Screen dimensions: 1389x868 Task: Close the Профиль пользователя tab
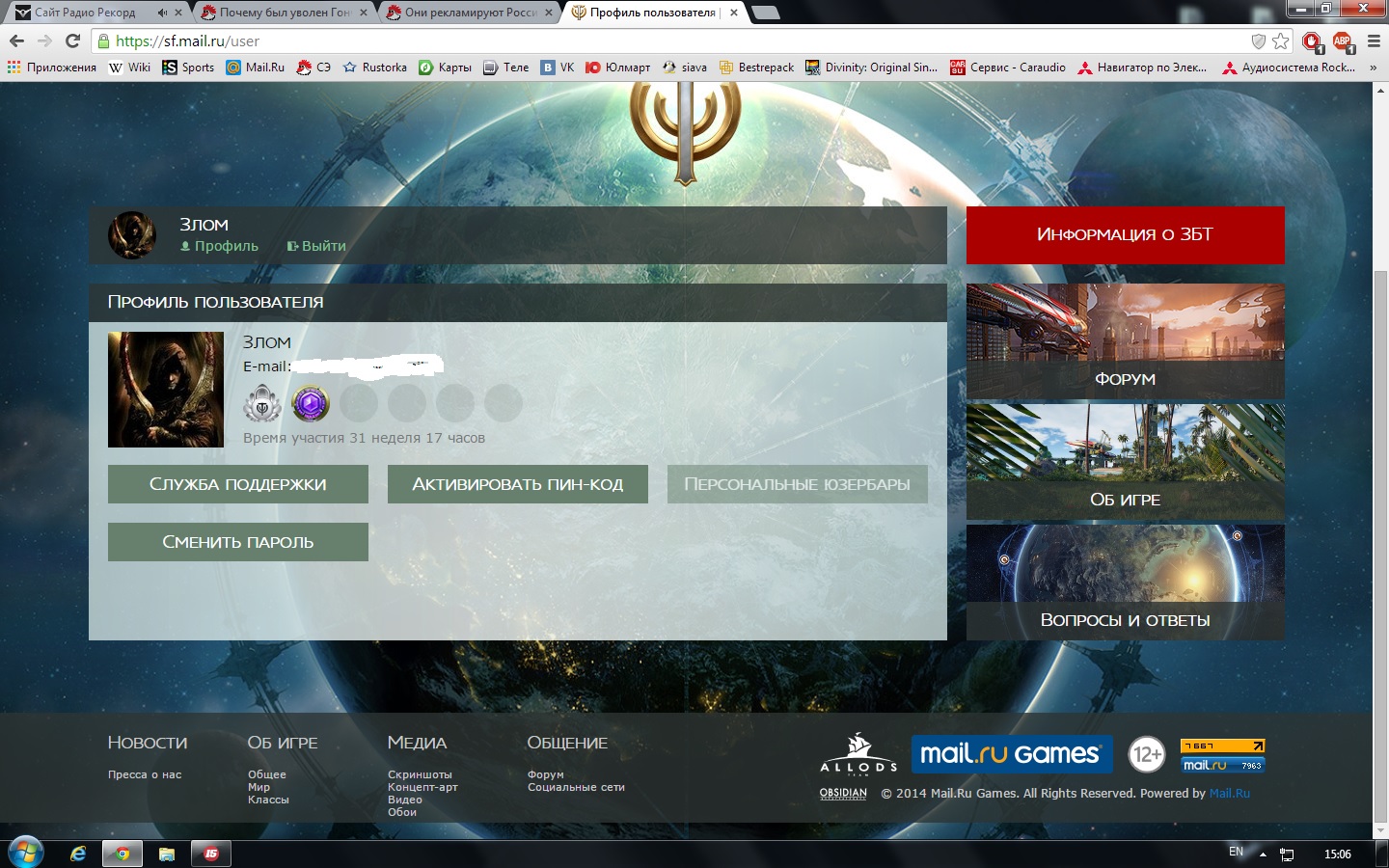tap(734, 13)
